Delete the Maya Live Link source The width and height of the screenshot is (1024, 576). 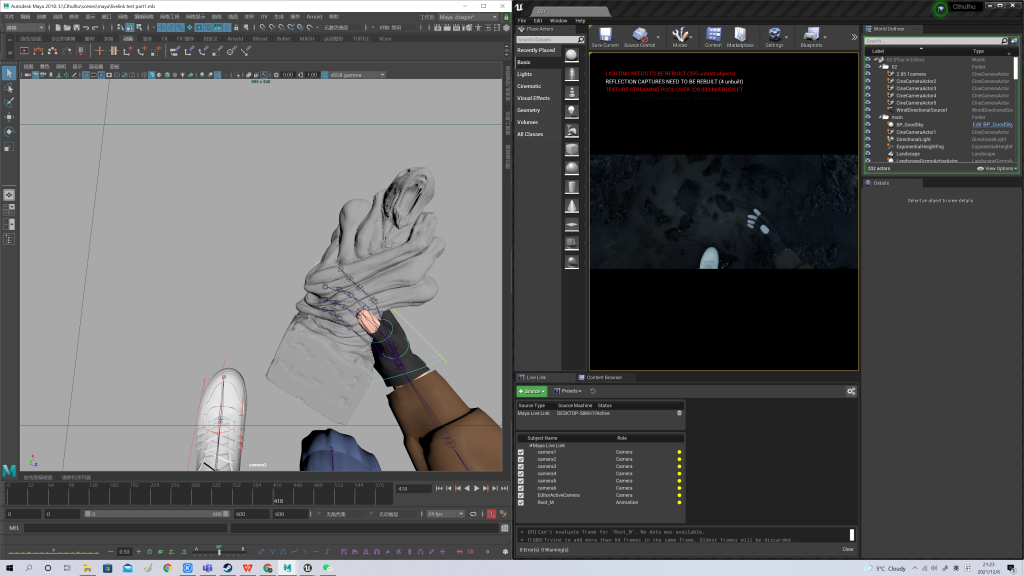point(679,413)
